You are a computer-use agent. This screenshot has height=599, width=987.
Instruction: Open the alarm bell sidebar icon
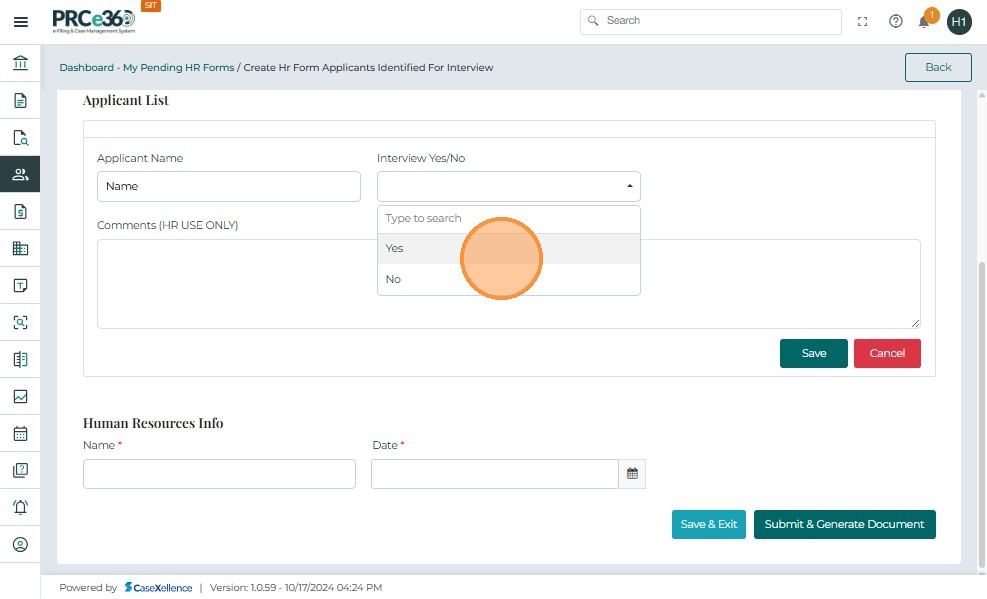20,507
